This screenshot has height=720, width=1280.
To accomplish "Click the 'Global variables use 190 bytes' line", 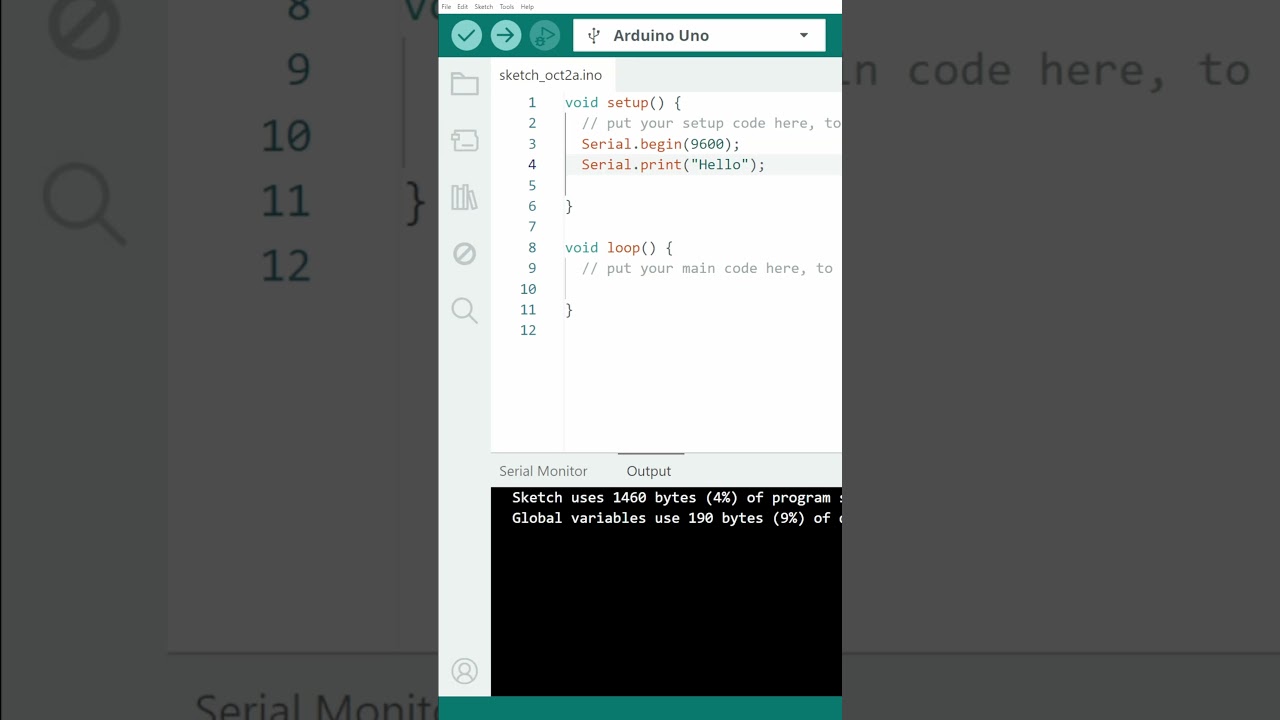I will pos(676,518).
